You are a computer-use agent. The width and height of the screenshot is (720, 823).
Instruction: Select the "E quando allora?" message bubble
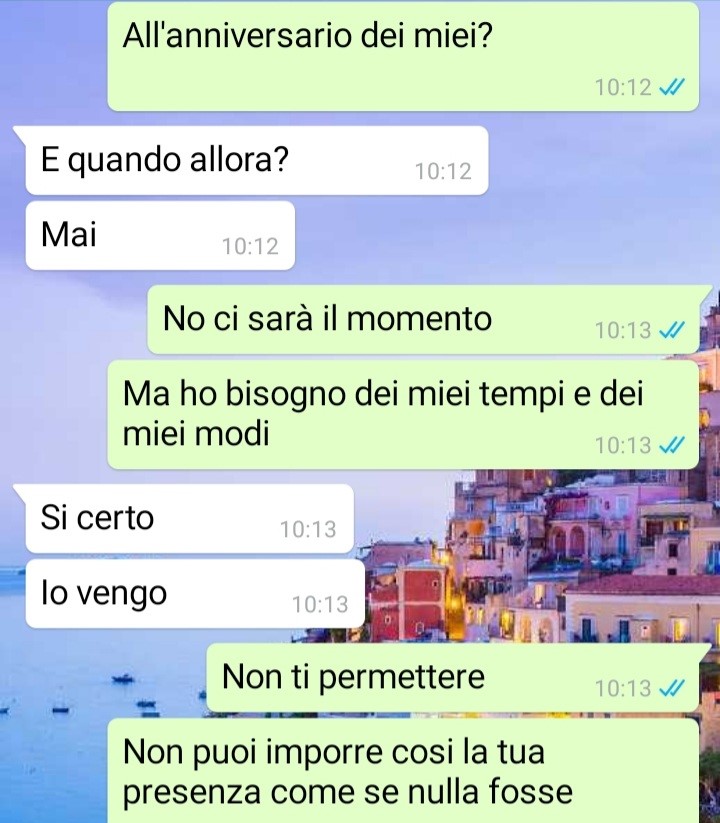[257, 161]
